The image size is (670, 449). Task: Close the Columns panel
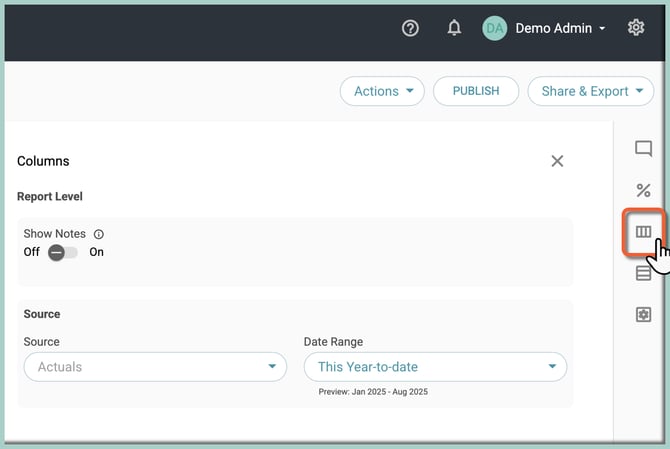[x=557, y=161]
